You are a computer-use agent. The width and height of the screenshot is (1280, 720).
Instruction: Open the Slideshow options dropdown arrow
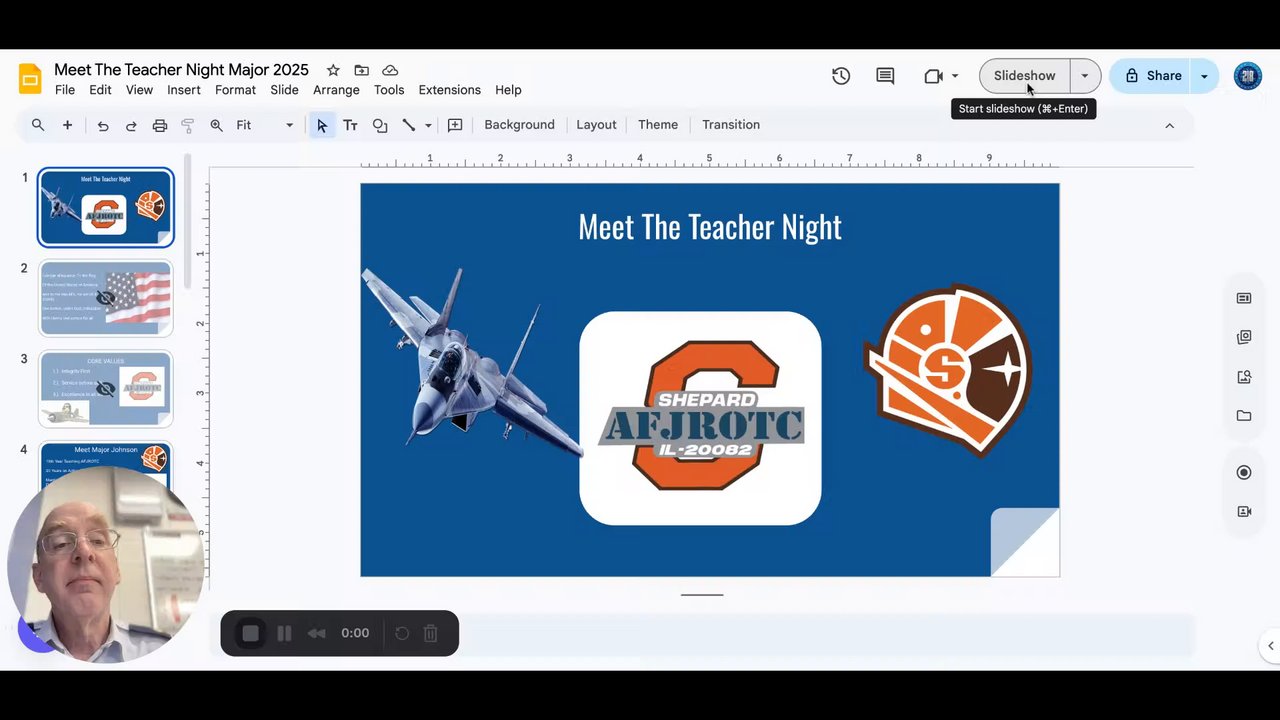pyautogui.click(x=1085, y=76)
